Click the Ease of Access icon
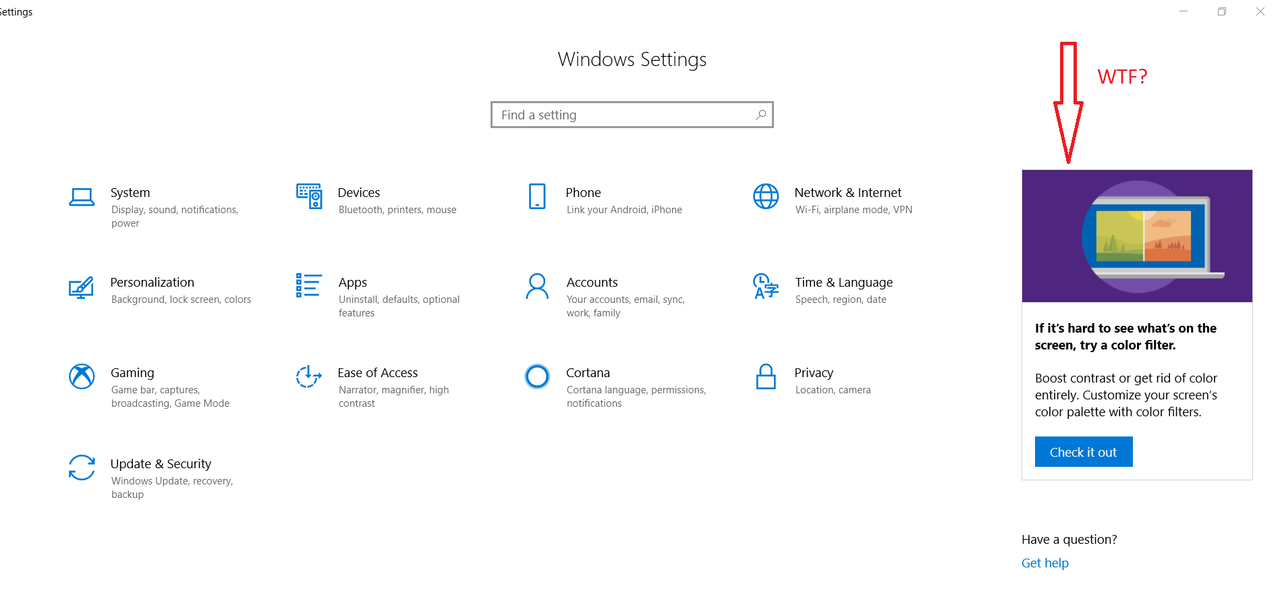The height and width of the screenshot is (597, 1280). pos(309,376)
